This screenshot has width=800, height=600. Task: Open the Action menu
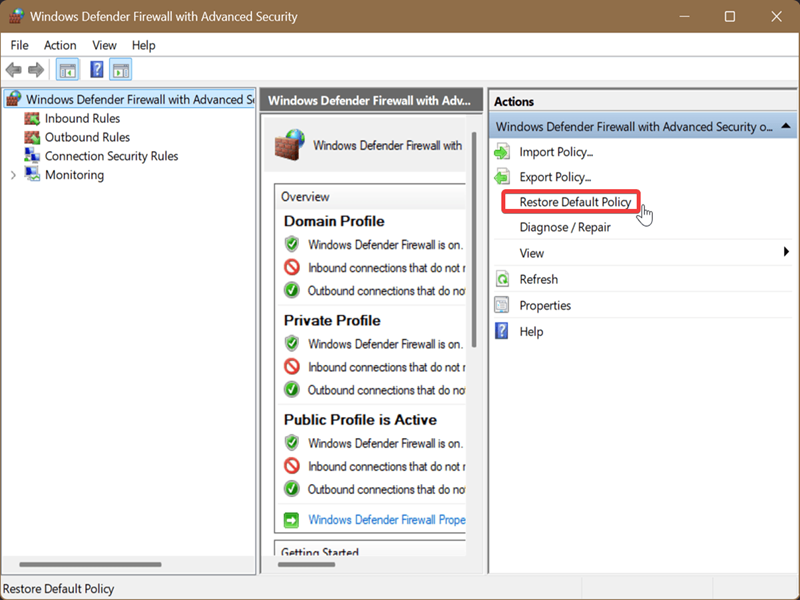click(60, 45)
